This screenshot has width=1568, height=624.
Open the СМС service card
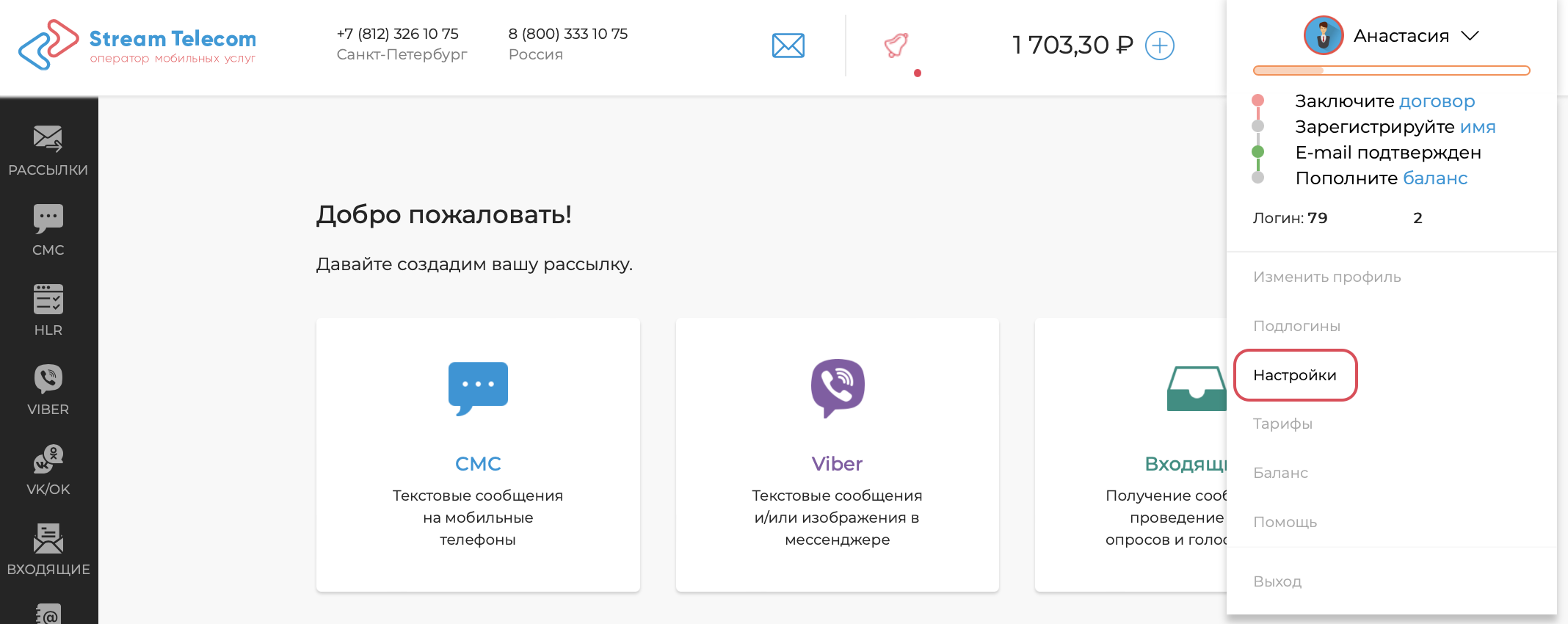coord(478,454)
